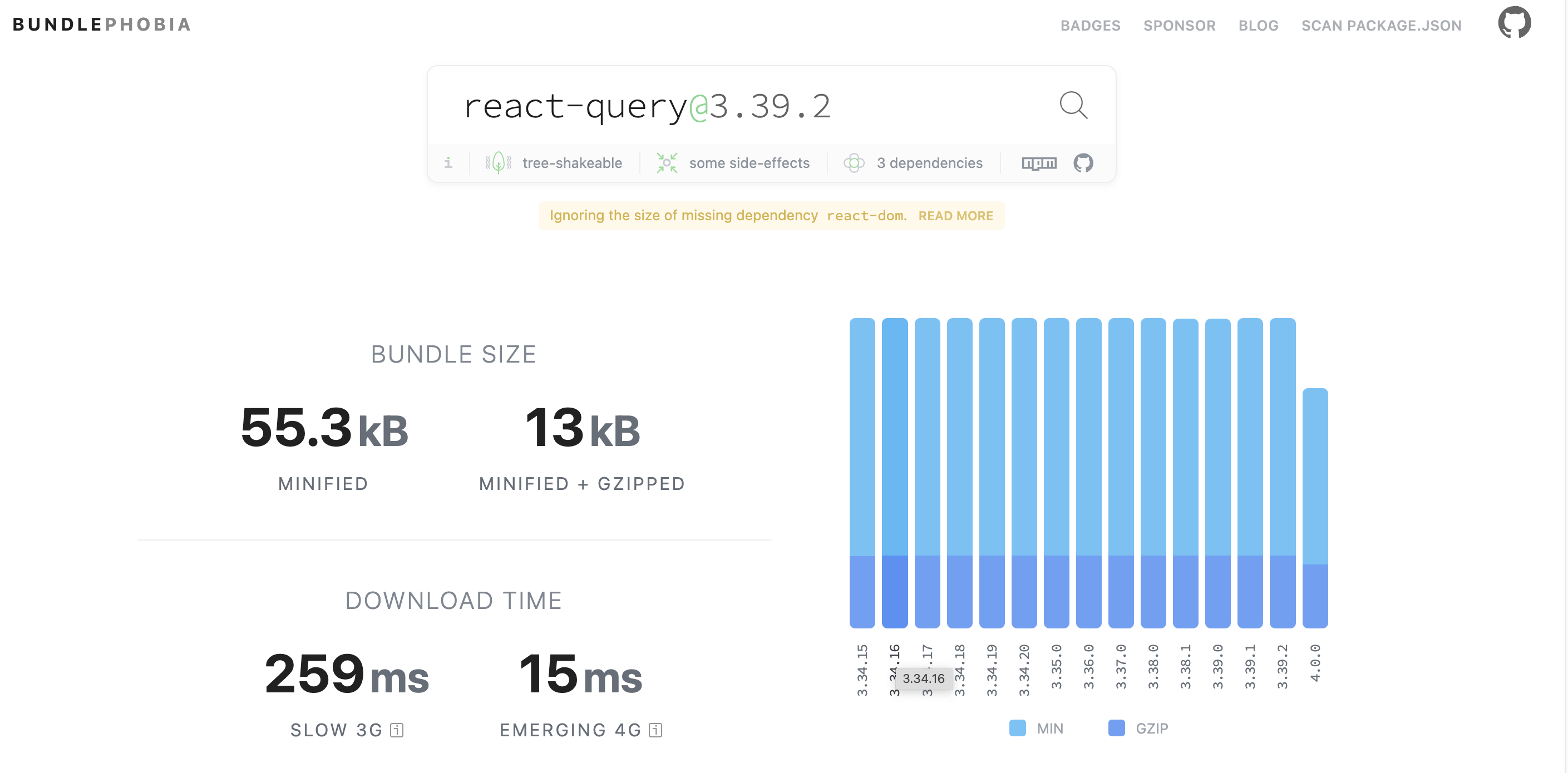Click the search magnifier icon
Image resolution: width=1568 pixels, height=773 pixels.
coord(1074,106)
